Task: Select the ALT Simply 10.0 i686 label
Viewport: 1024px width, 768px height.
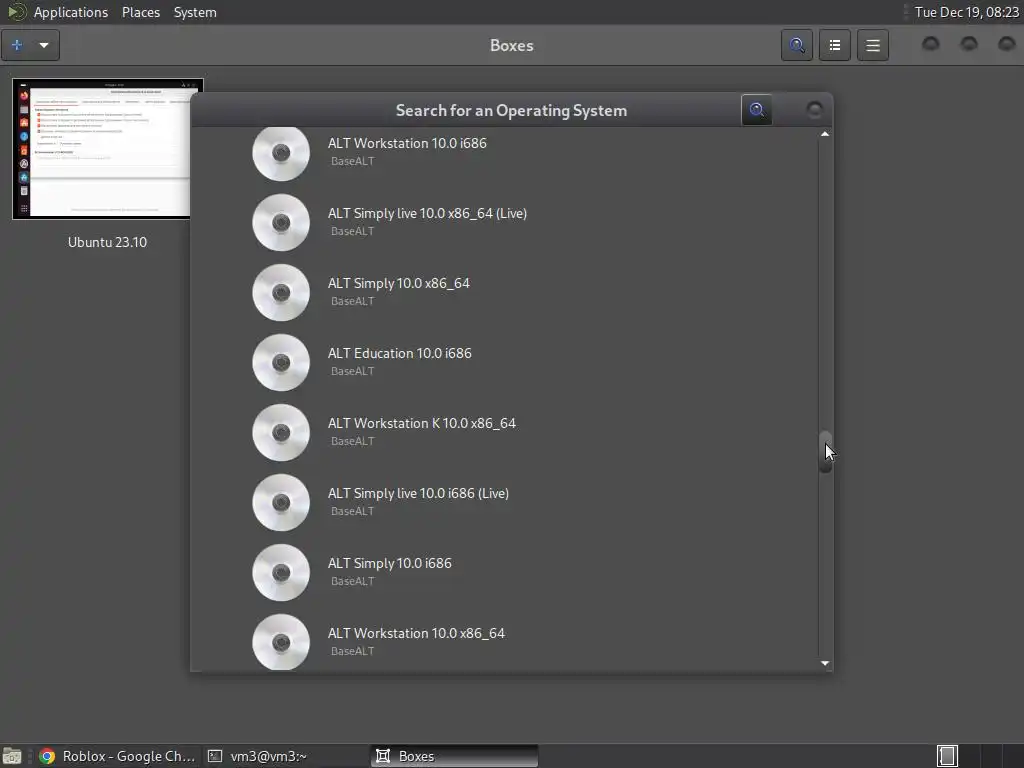Action: coord(389,562)
